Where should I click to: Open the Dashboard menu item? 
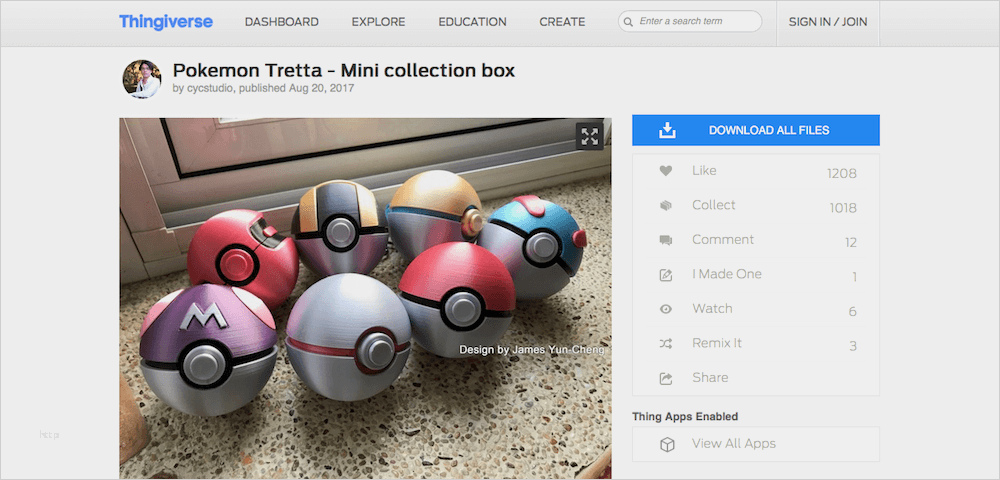point(282,22)
